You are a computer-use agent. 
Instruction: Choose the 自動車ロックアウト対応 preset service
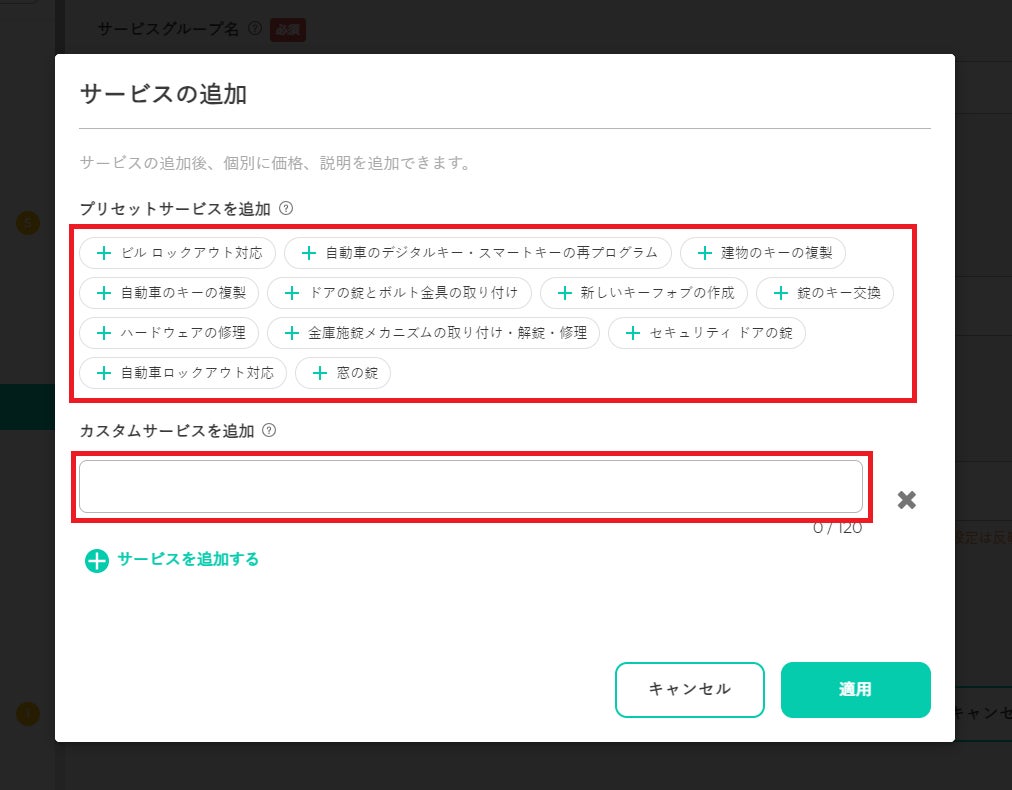click(x=183, y=373)
